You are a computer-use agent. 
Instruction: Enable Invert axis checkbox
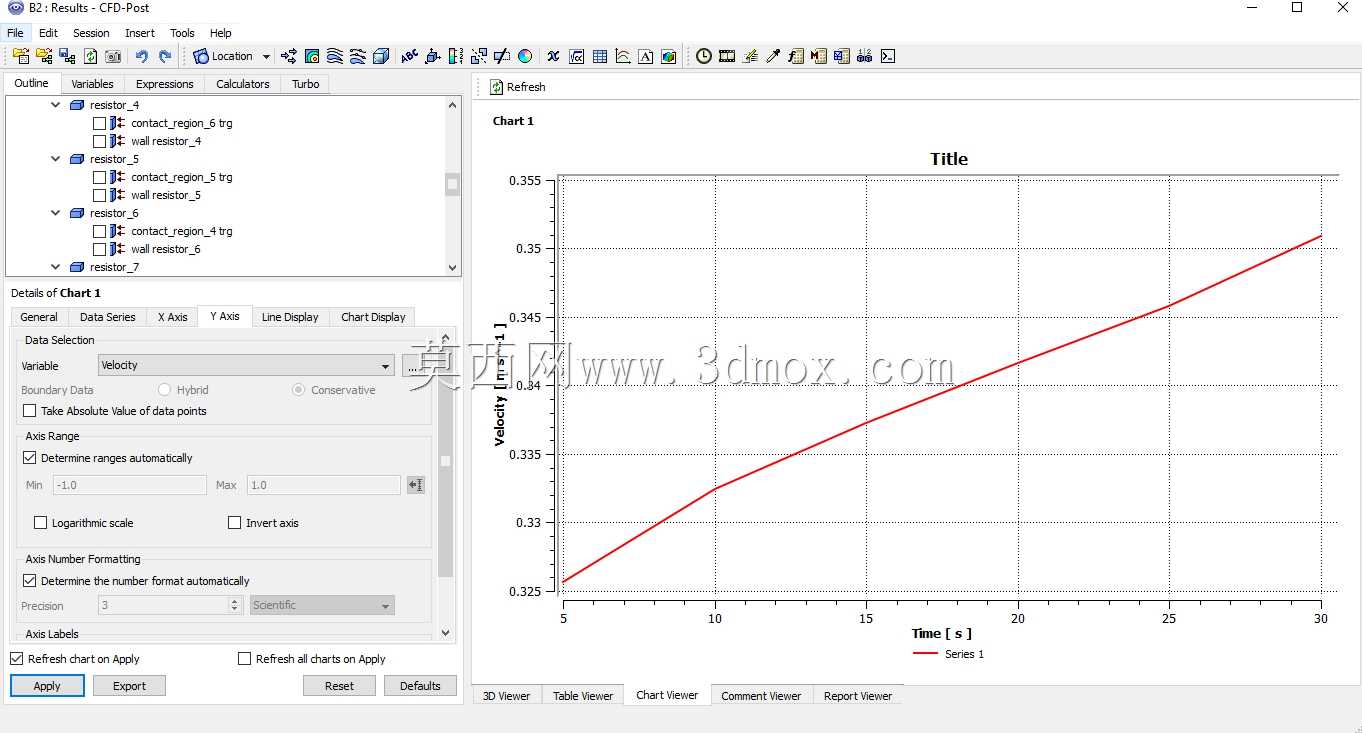pos(234,523)
